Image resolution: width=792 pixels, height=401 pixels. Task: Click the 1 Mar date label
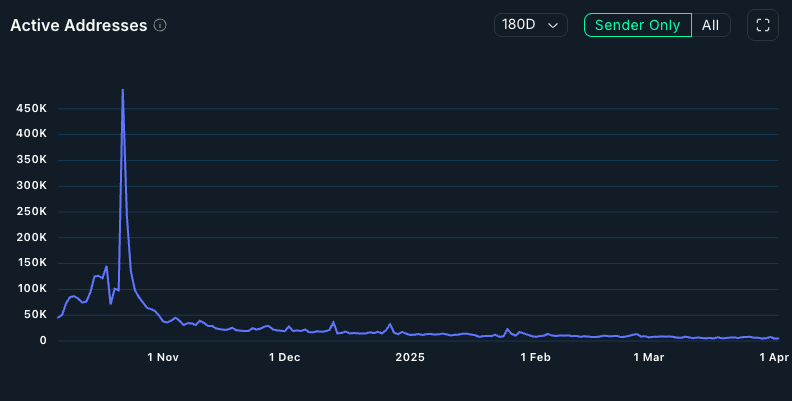point(648,357)
